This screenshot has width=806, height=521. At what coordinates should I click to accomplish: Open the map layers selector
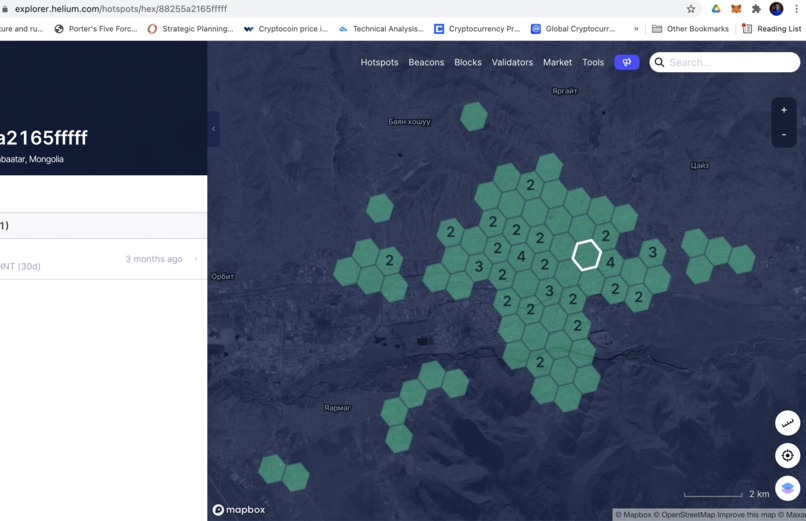coord(787,488)
